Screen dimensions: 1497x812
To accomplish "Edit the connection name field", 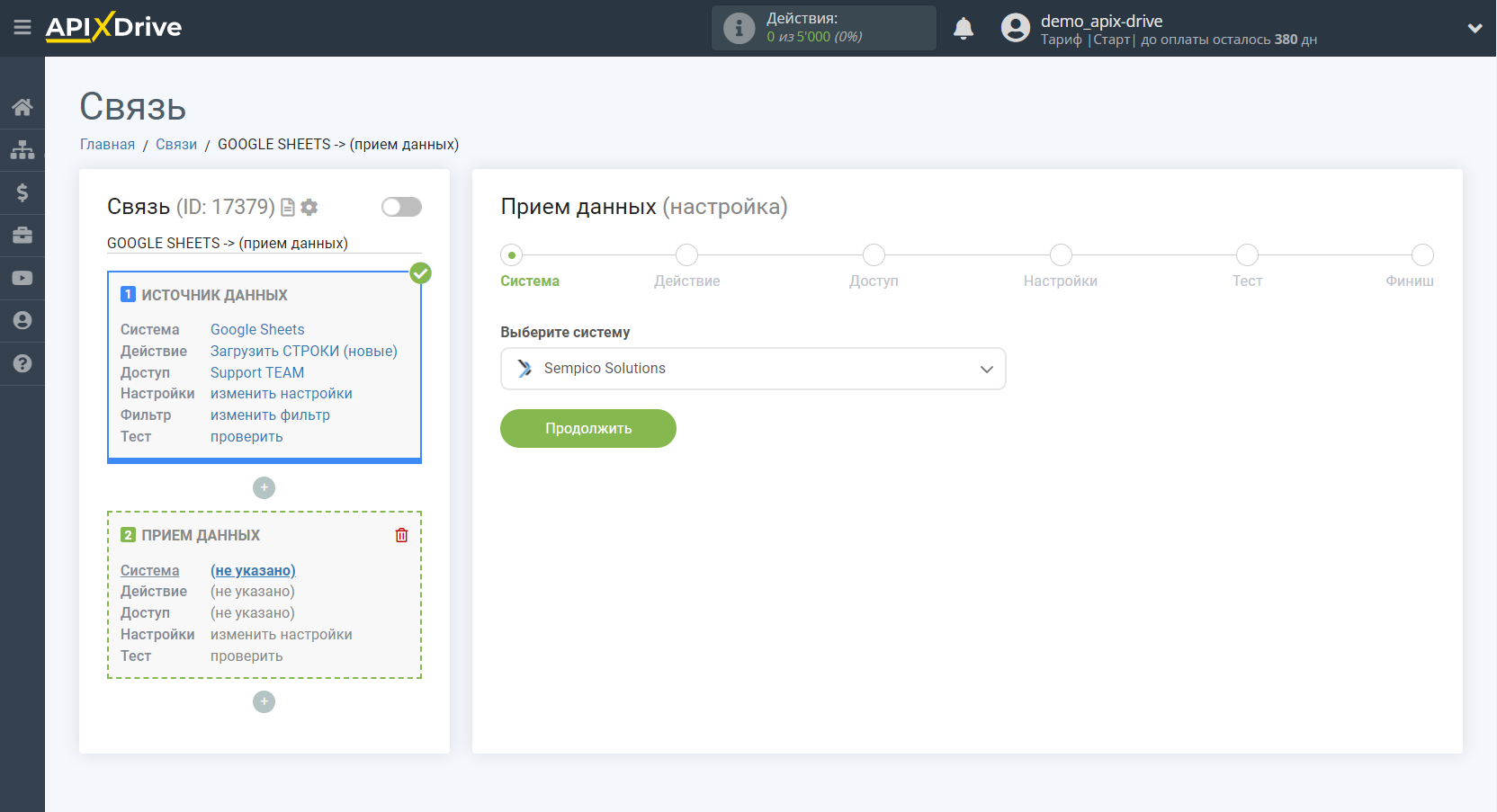I will point(264,243).
